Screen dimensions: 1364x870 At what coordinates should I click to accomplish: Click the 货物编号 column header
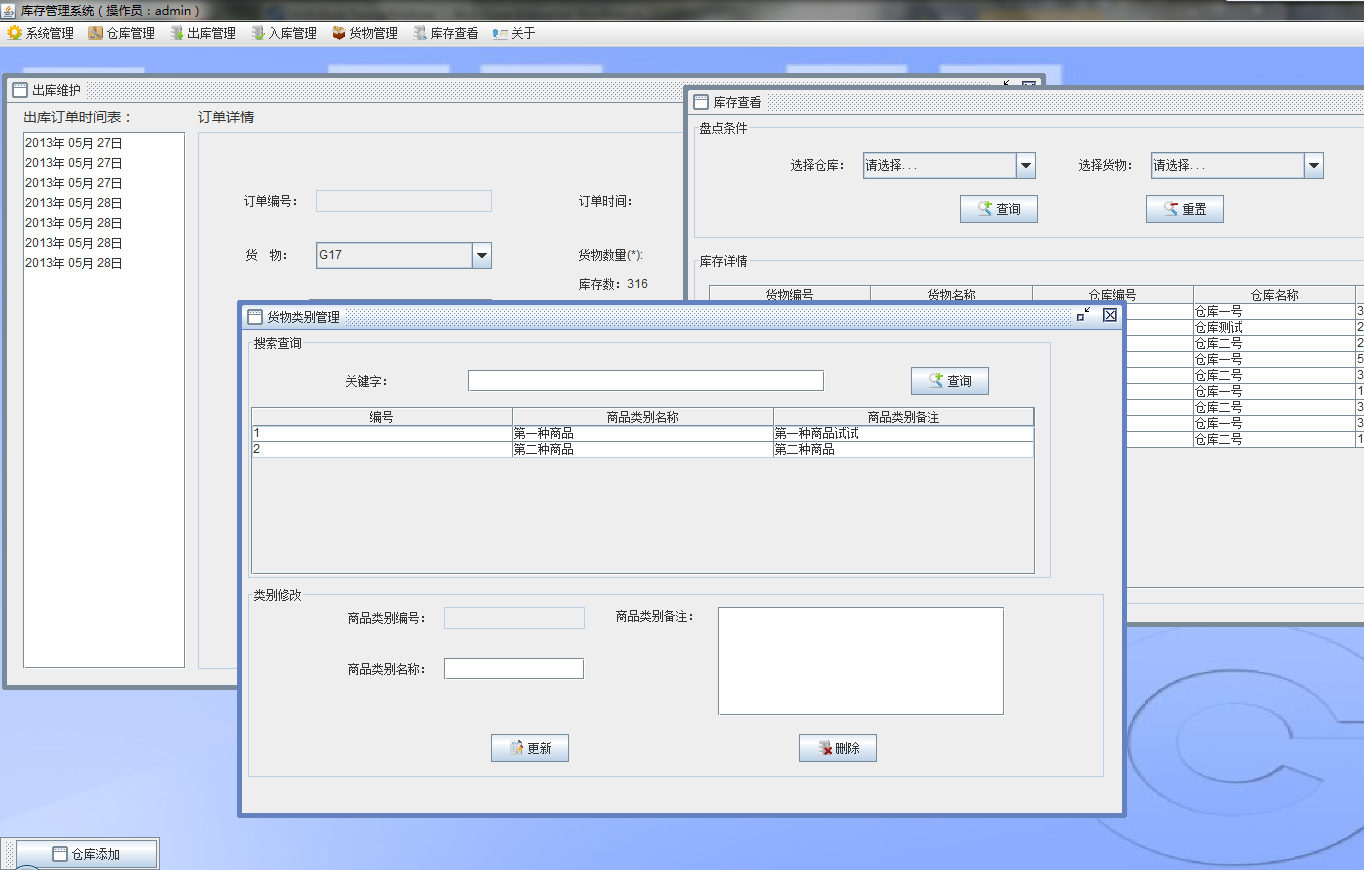(790, 295)
